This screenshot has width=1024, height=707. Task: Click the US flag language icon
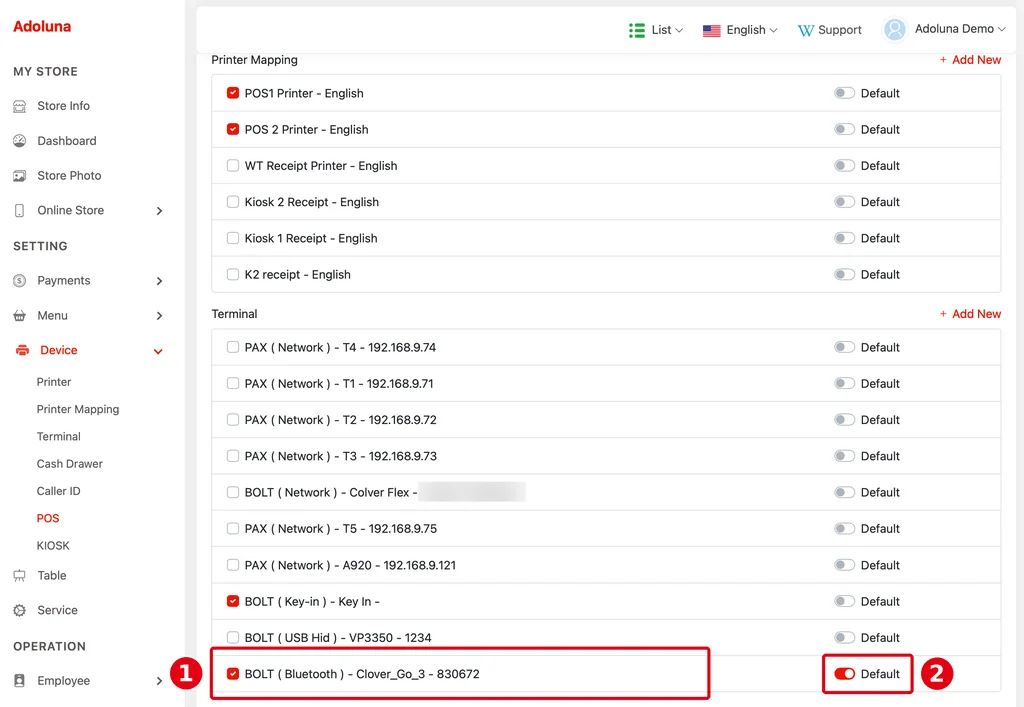pyautogui.click(x=711, y=30)
